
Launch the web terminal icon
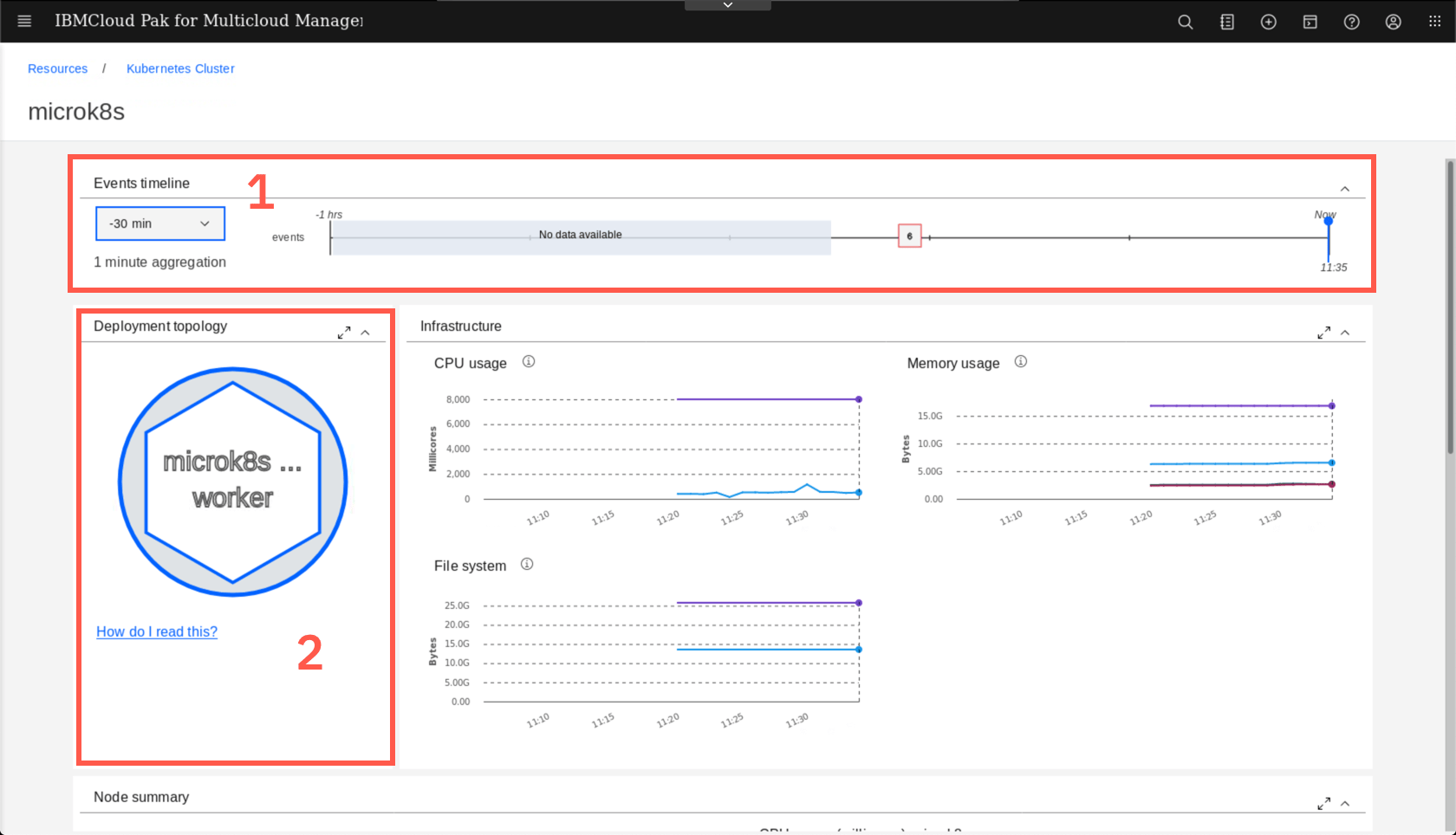(x=1310, y=22)
